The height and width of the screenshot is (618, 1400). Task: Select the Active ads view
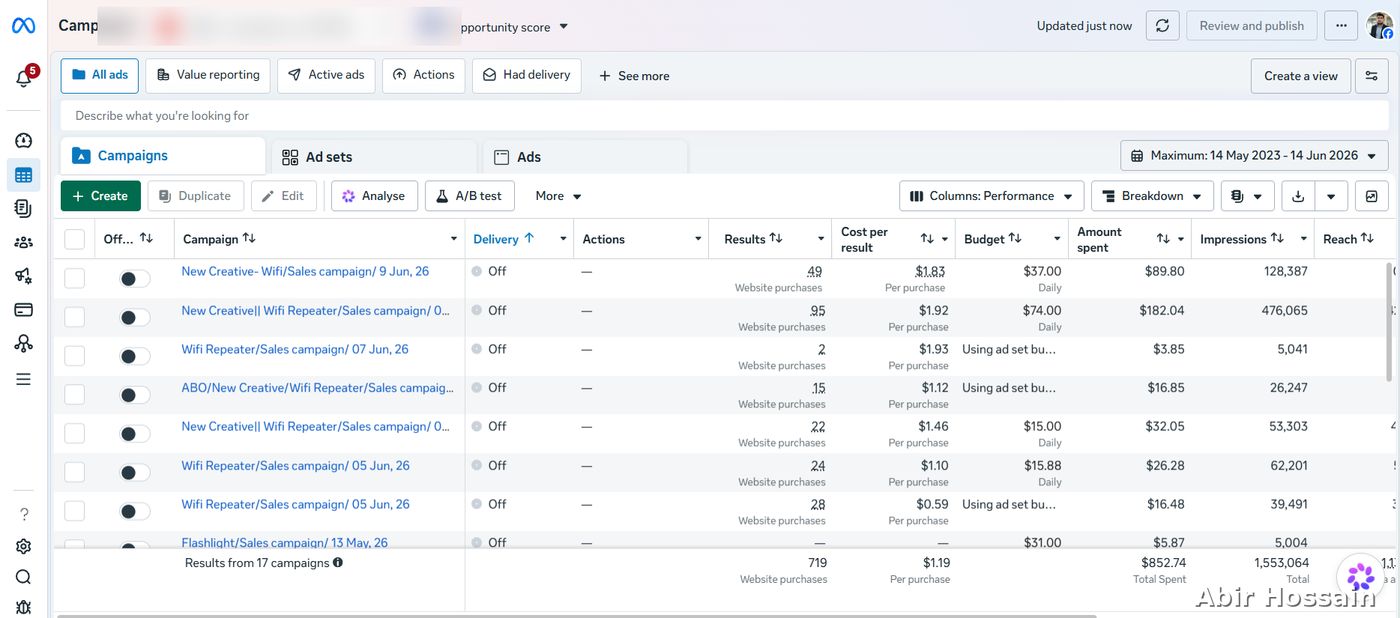(326, 75)
